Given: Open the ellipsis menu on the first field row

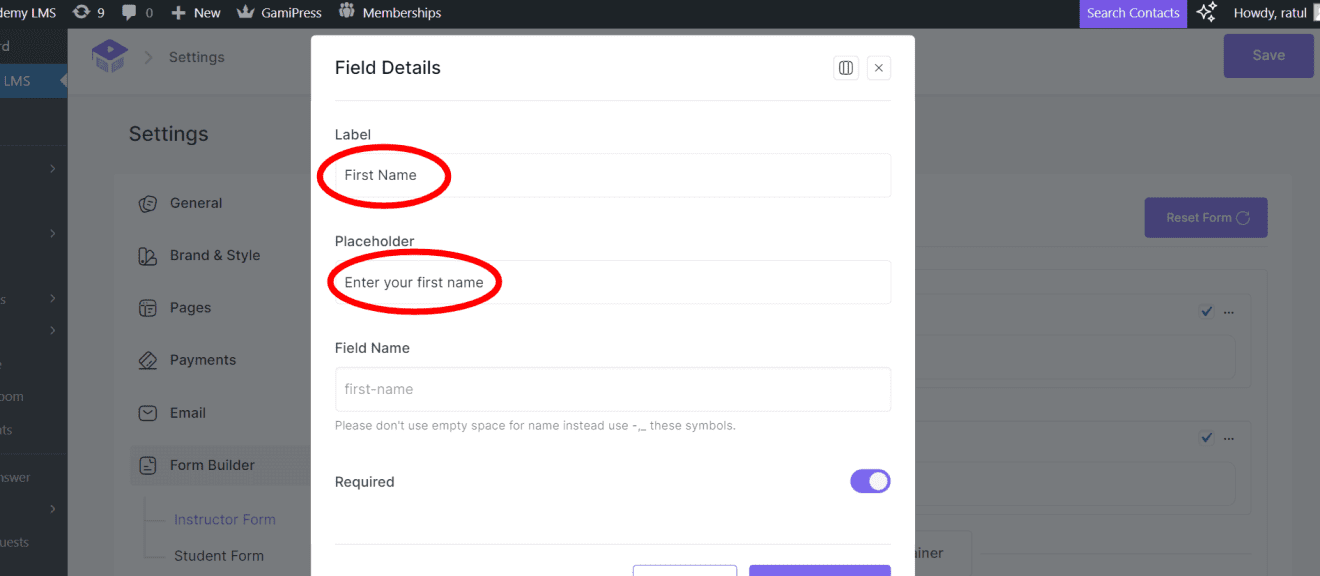Looking at the screenshot, I should (x=1229, y=311).
